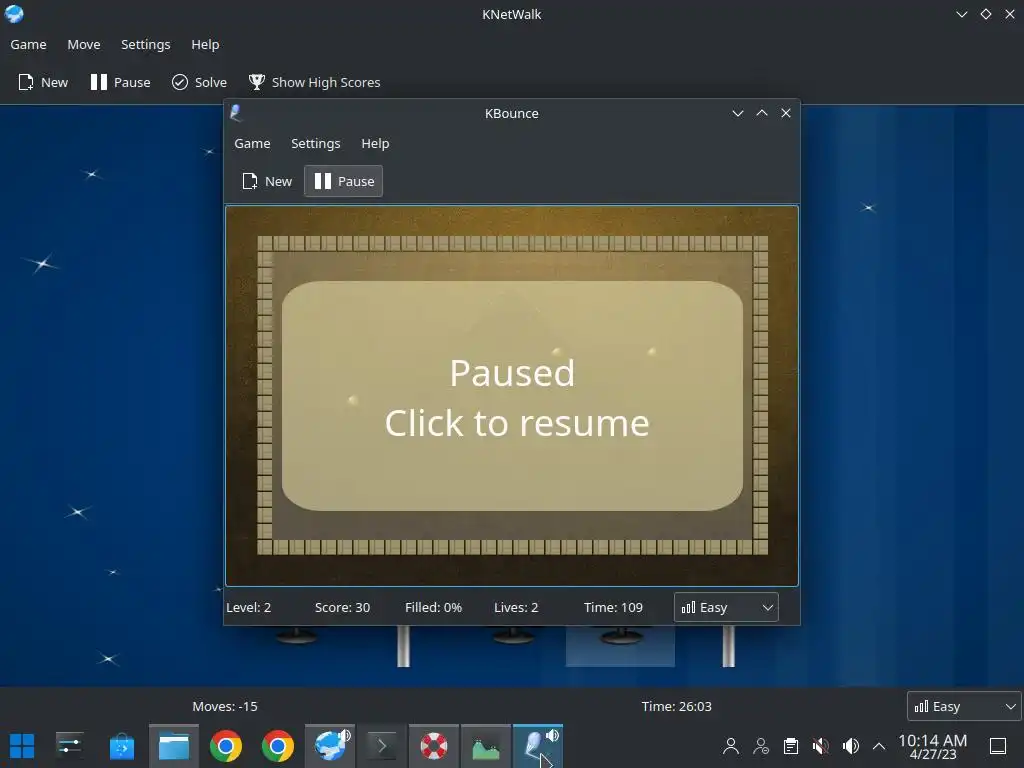Click the KNetWalk title bar globe icon
Viewport: 1024px width, 768px height.
(x=14, y=14)
